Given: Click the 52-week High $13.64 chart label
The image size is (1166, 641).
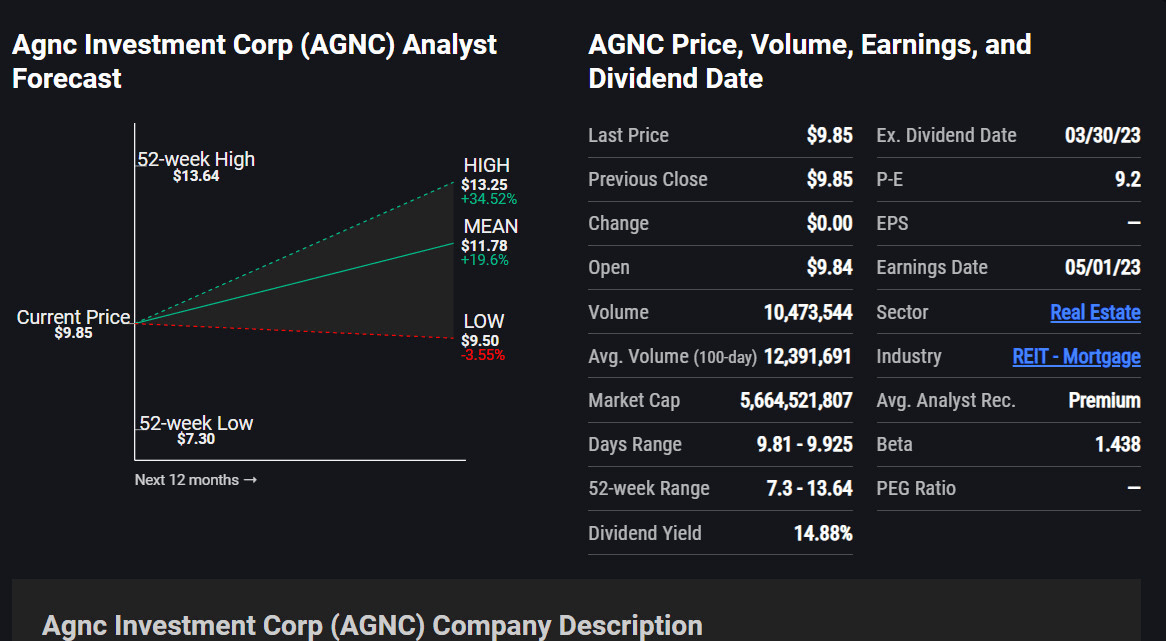Looking at the screenshot, I should pos(196,166).
